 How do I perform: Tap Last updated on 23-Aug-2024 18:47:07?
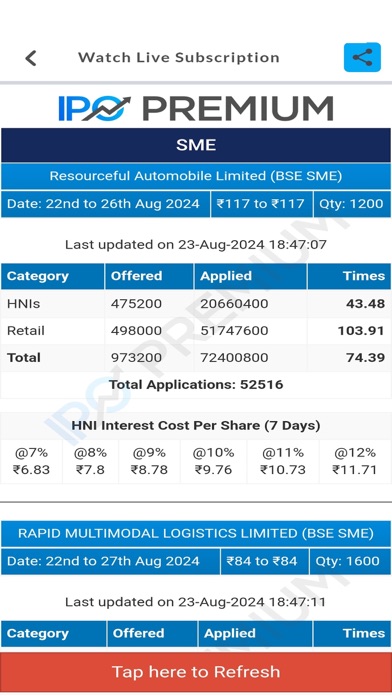(196, 245)
